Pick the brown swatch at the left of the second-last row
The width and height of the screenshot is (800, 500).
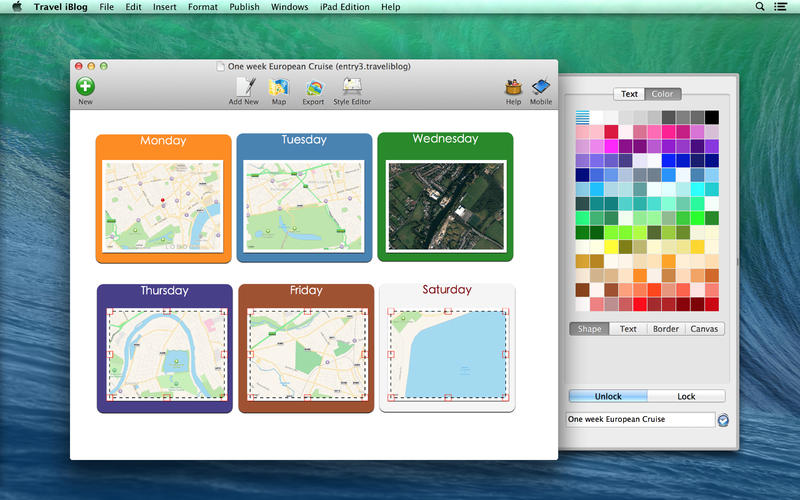point(582,290)
